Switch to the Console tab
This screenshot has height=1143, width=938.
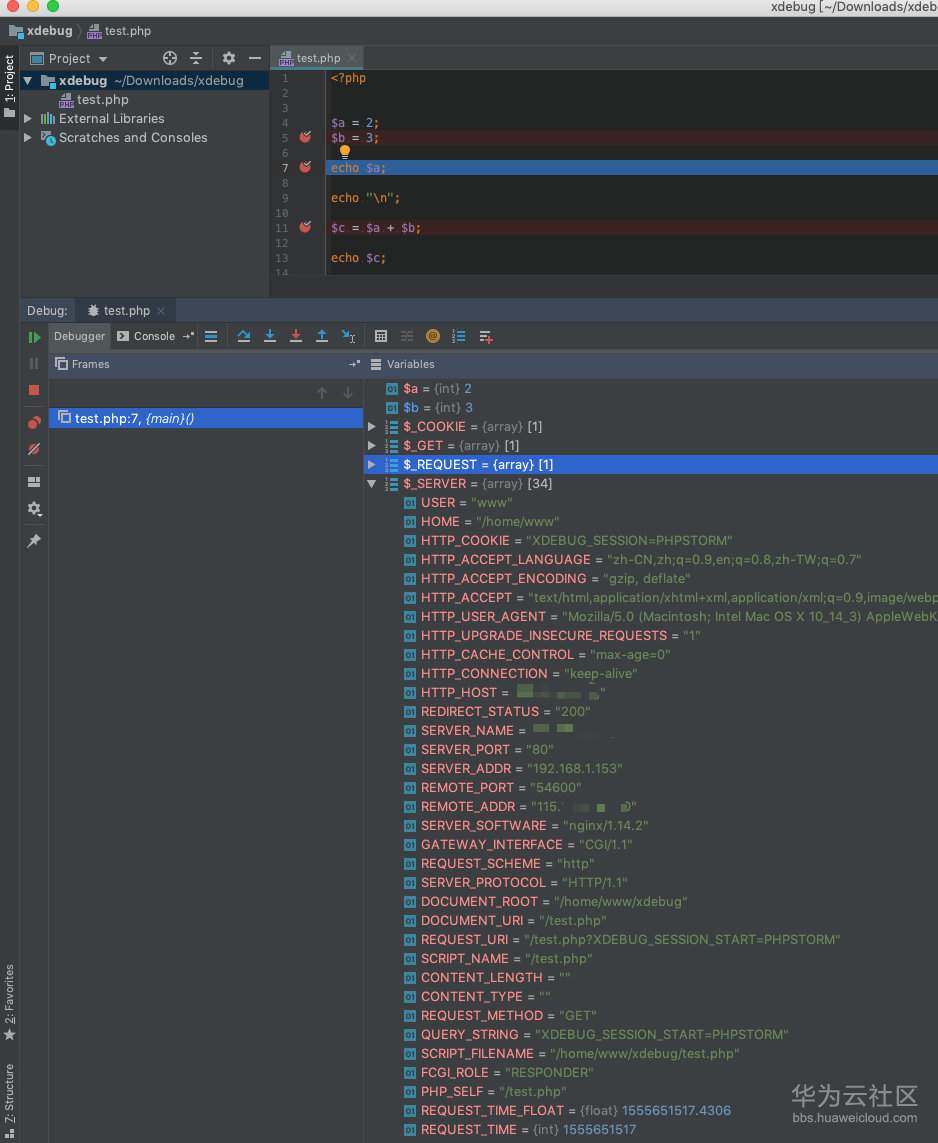[146, 336]
